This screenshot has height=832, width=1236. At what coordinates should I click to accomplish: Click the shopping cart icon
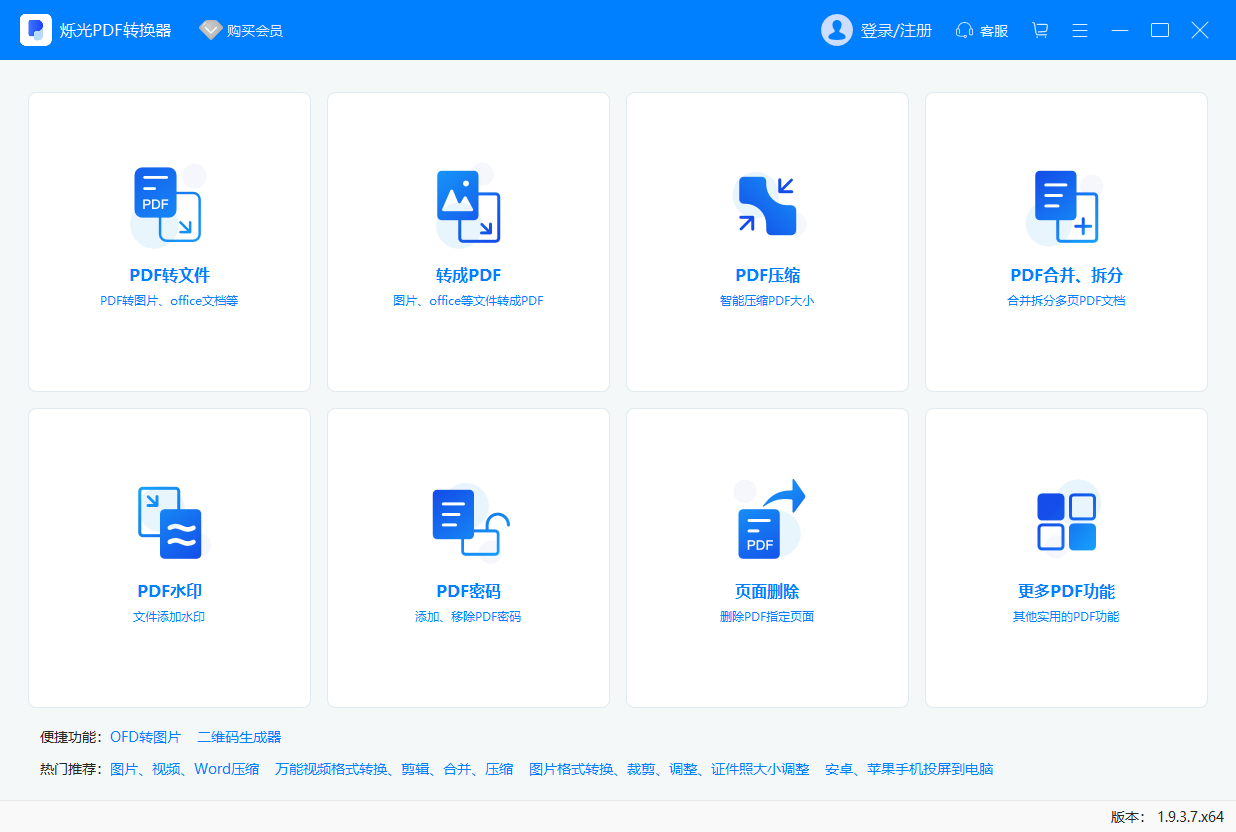[1040, 30]
